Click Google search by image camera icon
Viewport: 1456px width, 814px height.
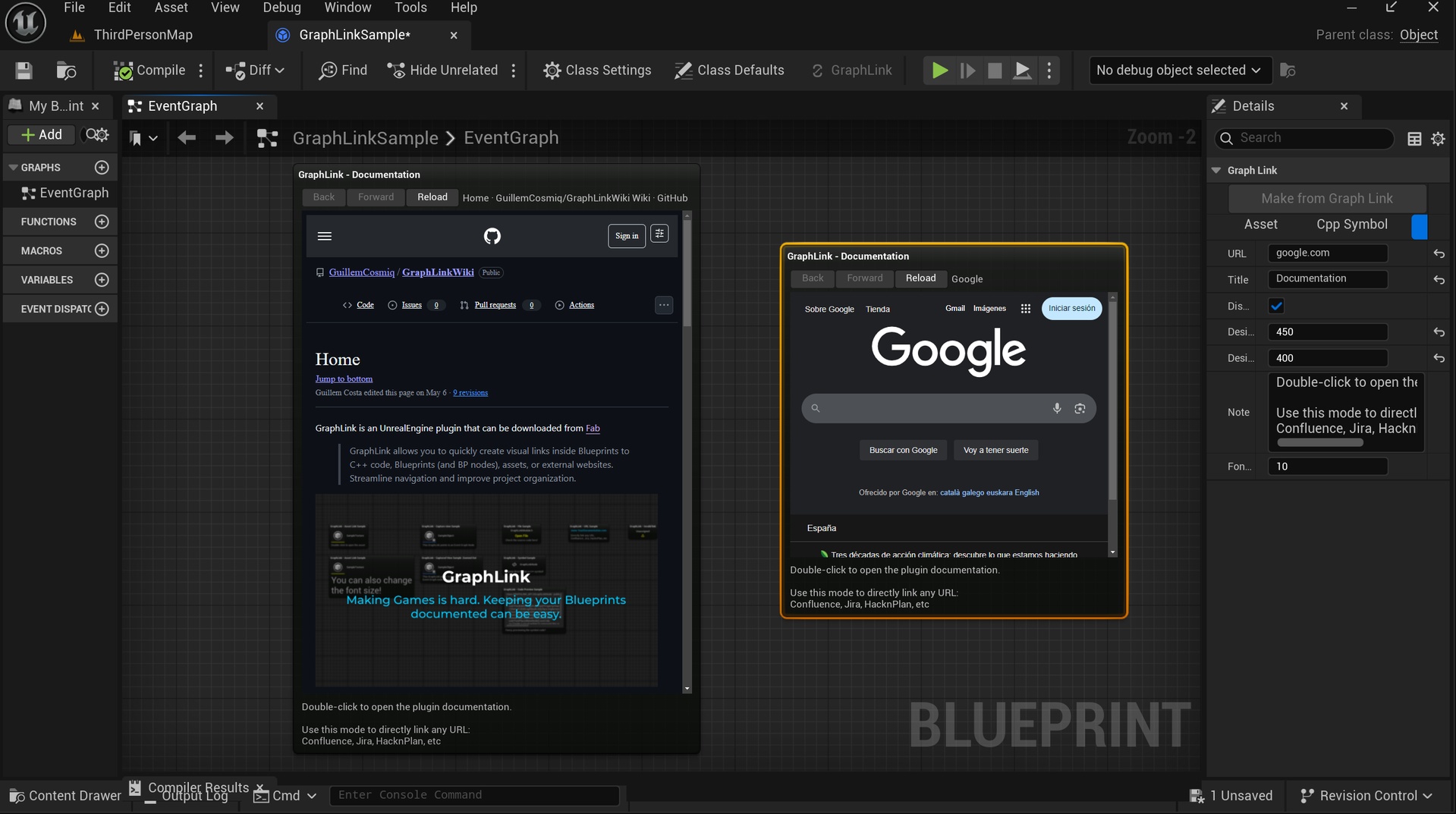point(1080,408)
